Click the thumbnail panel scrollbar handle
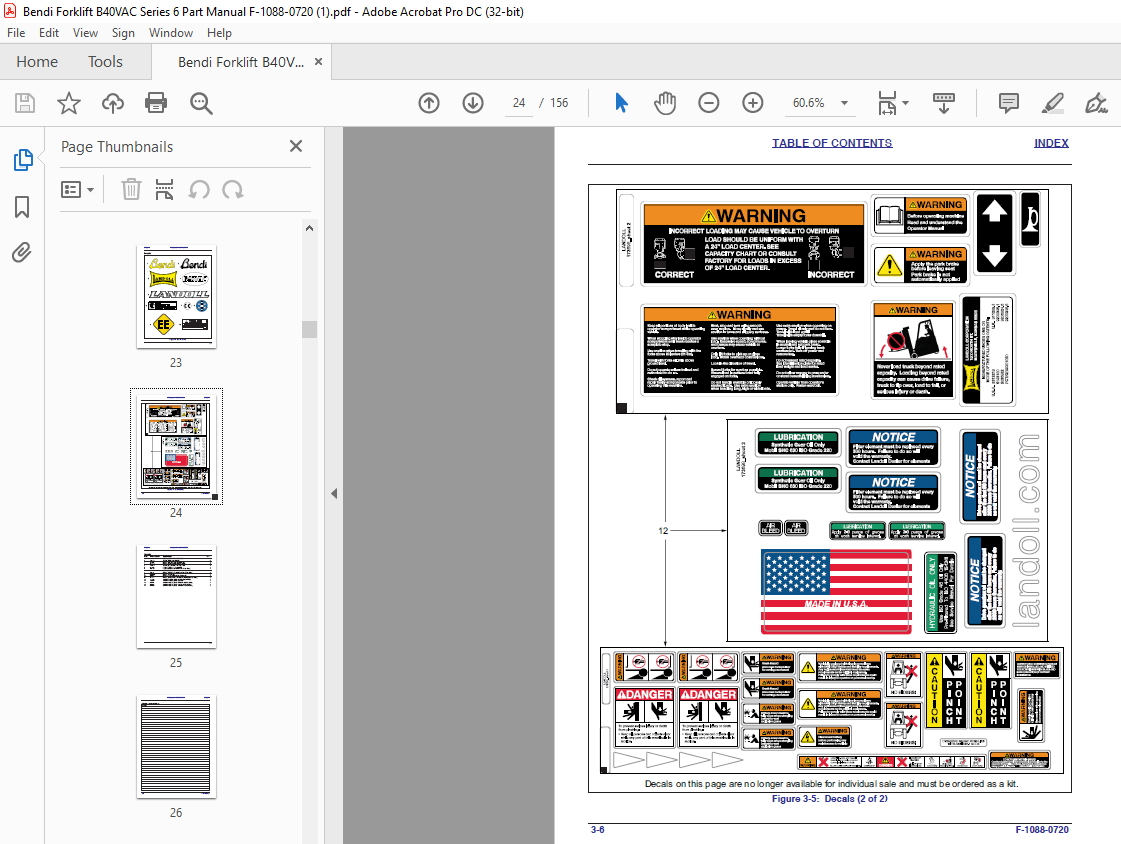This screenshot has height=844, width=1121. (310, 329)
